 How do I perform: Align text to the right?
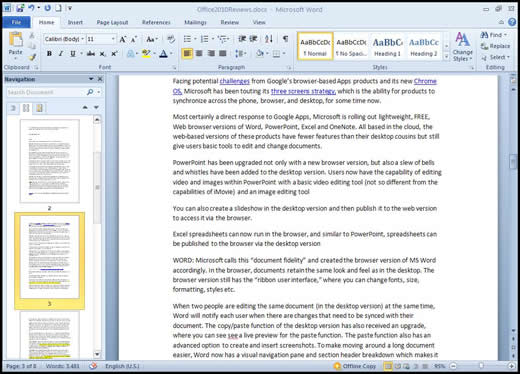[211, 53]
